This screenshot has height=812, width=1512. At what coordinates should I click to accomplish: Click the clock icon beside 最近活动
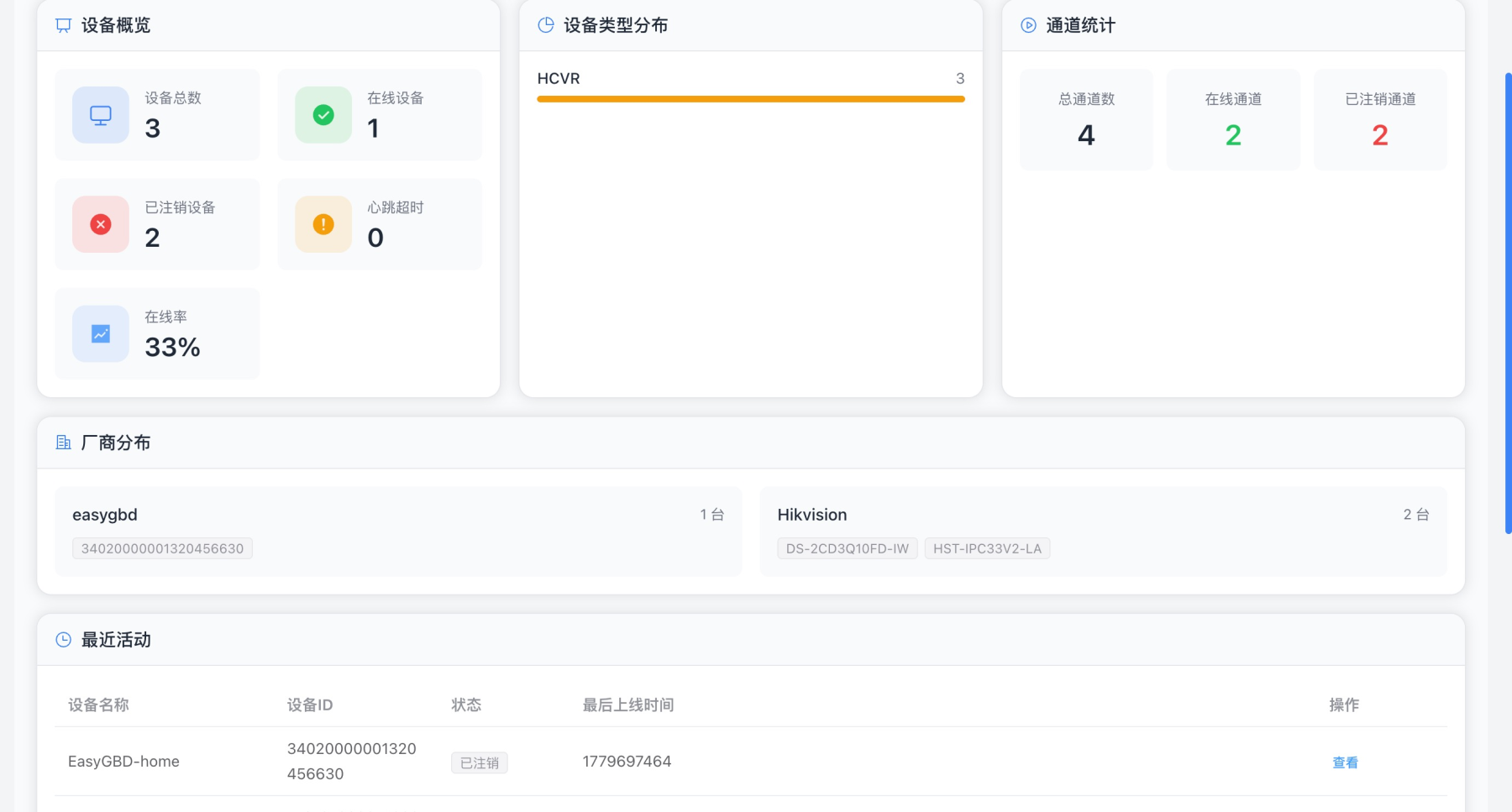[63, 640]
